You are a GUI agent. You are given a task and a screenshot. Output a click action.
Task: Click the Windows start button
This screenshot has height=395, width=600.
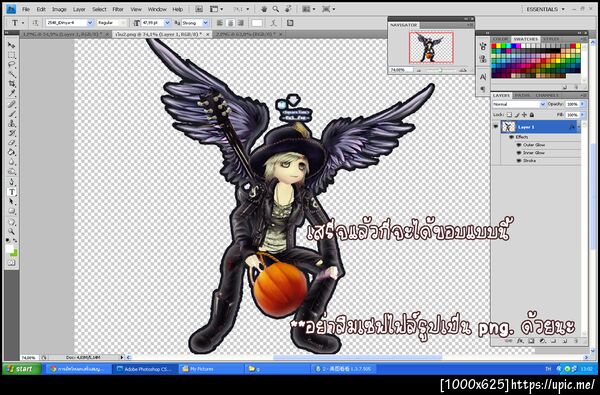21,369
